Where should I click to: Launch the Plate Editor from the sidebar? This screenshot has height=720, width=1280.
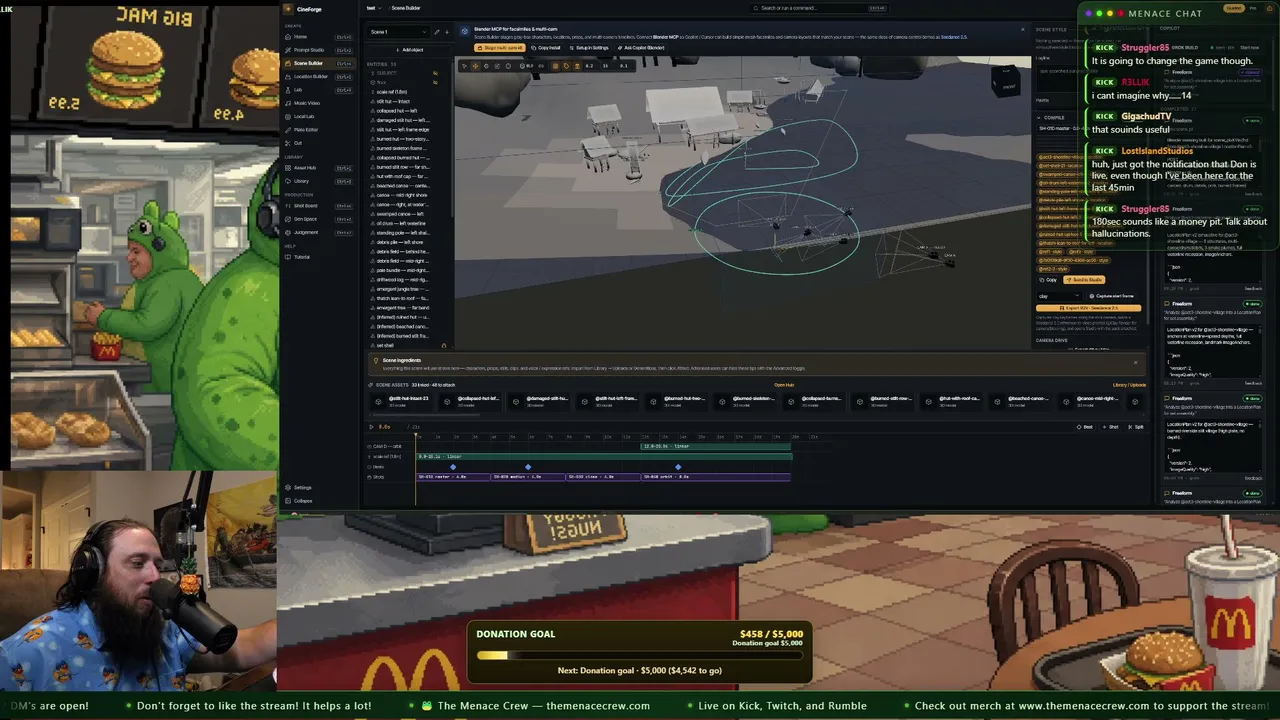point(318,130)
